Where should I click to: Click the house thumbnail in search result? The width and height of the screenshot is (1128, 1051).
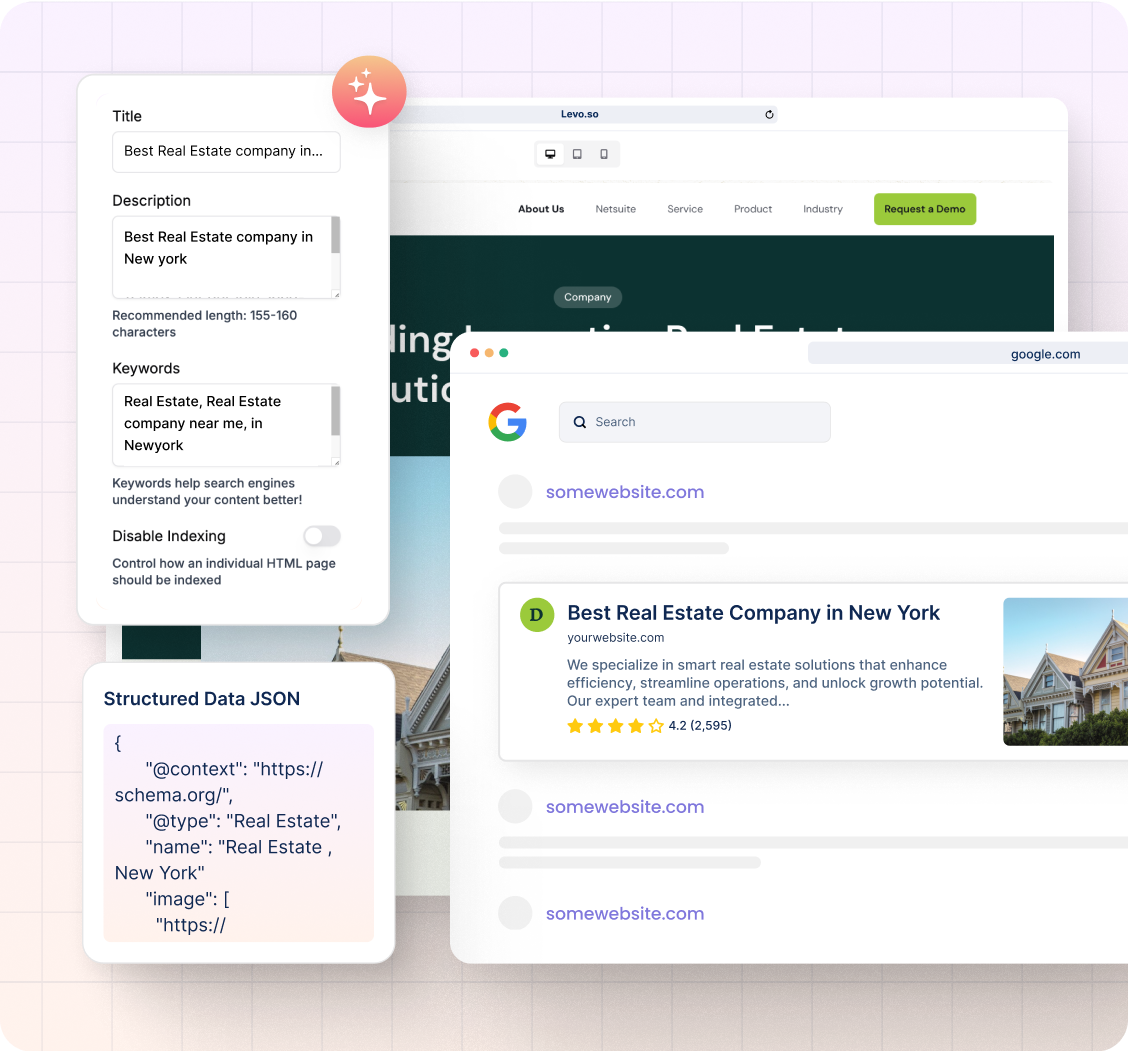(1065, 671)
